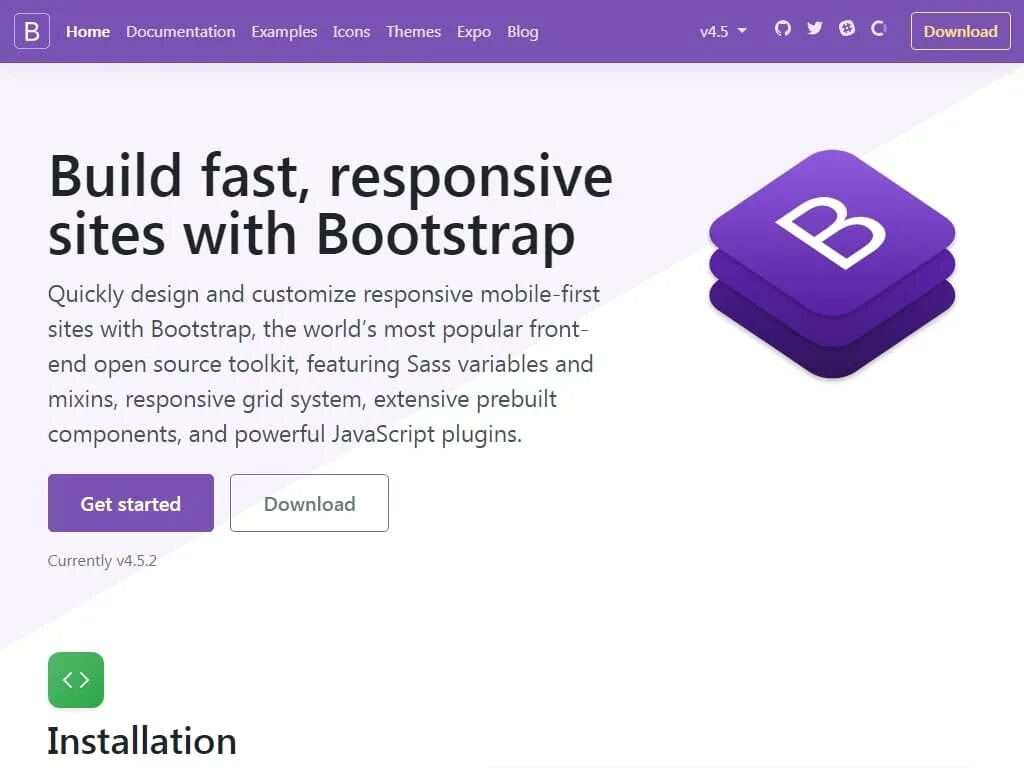Open the Icons nav item
Screen dimensions: 1024x768
click(351, 31)
